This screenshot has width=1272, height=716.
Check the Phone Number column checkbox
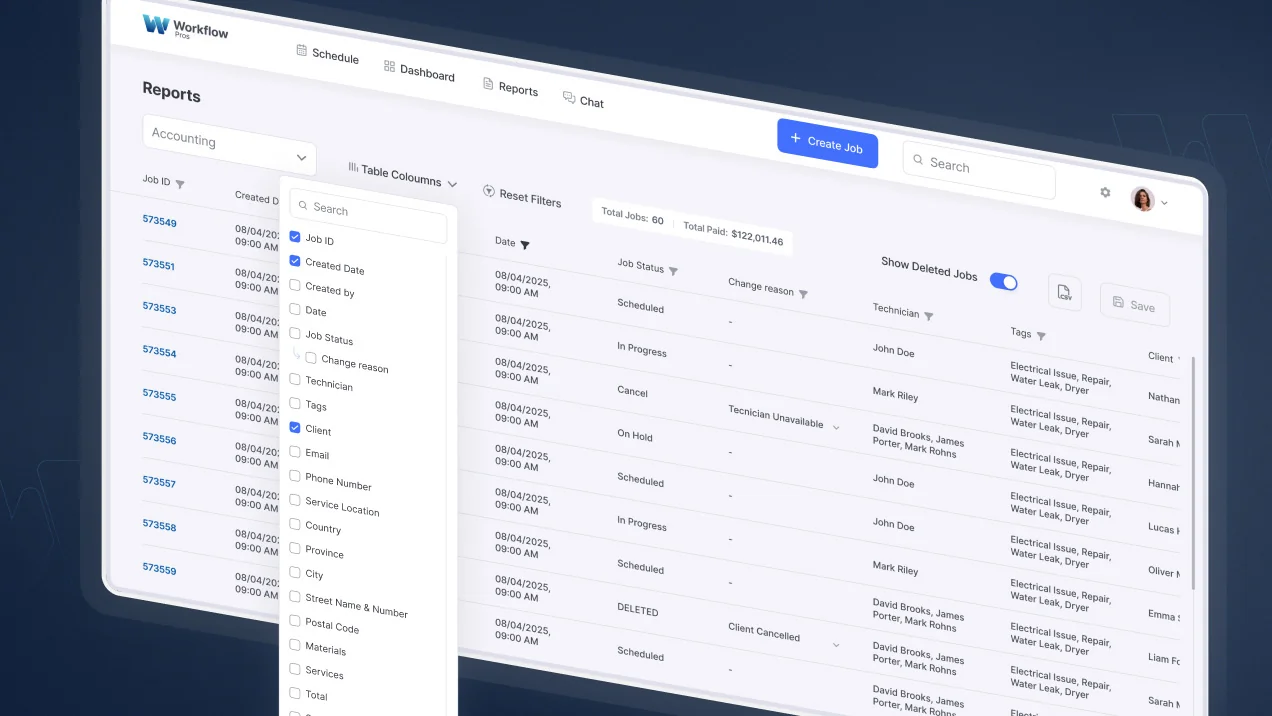point(295,476)
